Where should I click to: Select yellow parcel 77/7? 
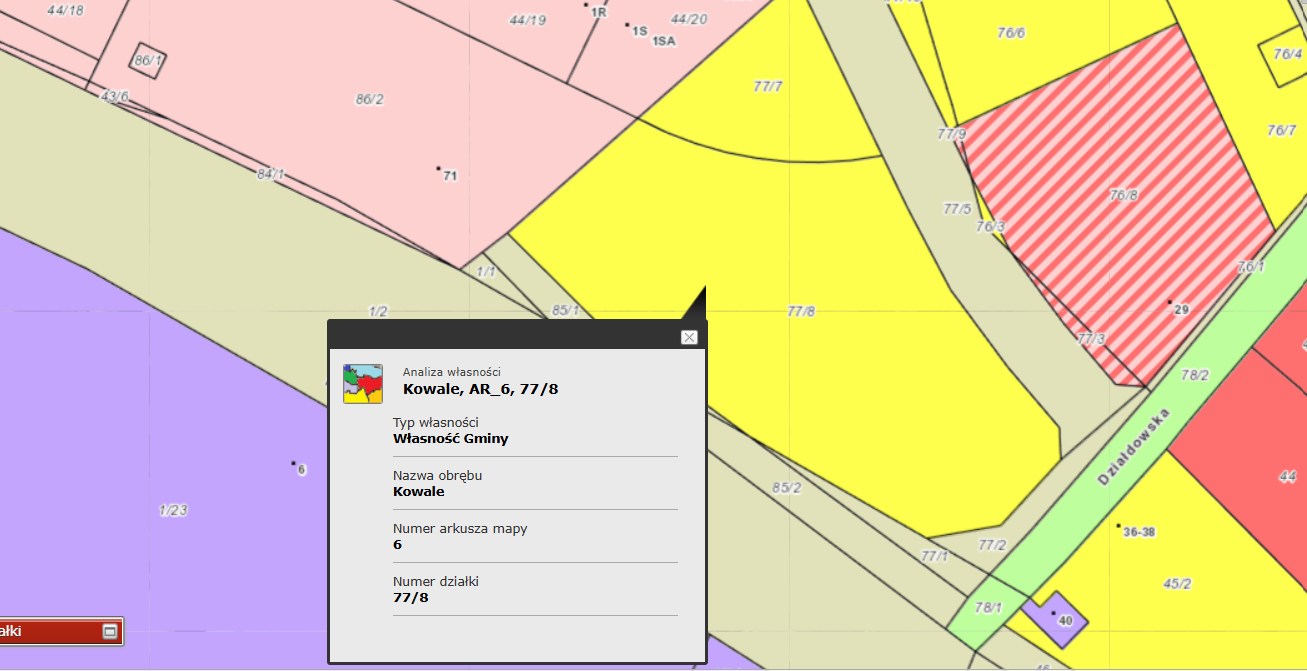point(767,87)
